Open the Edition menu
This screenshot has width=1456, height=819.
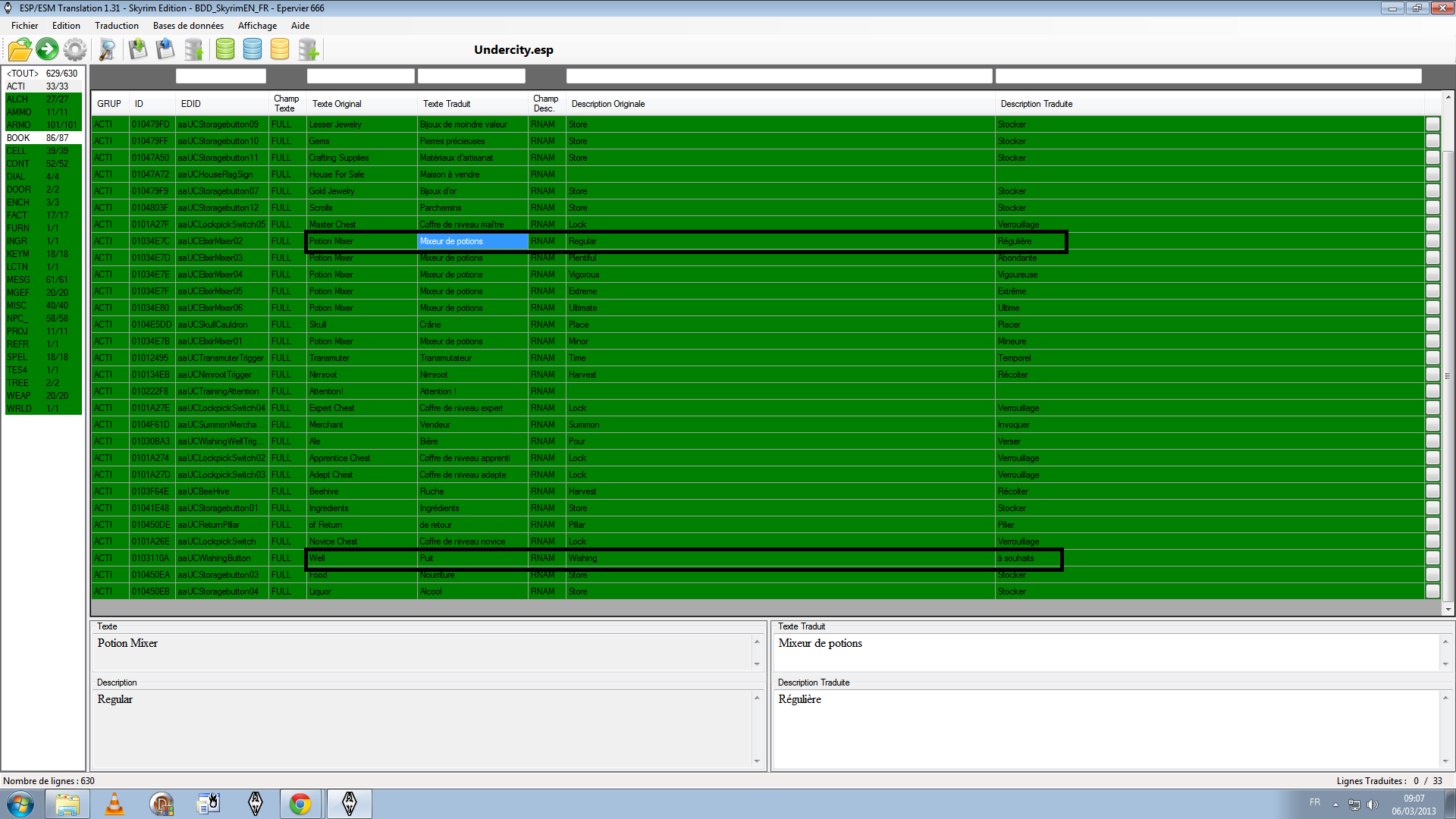66,26
